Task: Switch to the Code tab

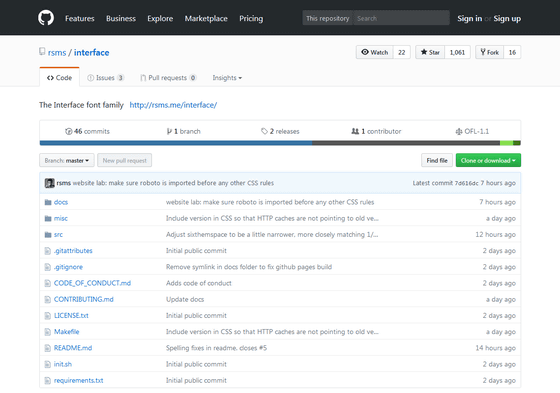Action: pos(59,78)
